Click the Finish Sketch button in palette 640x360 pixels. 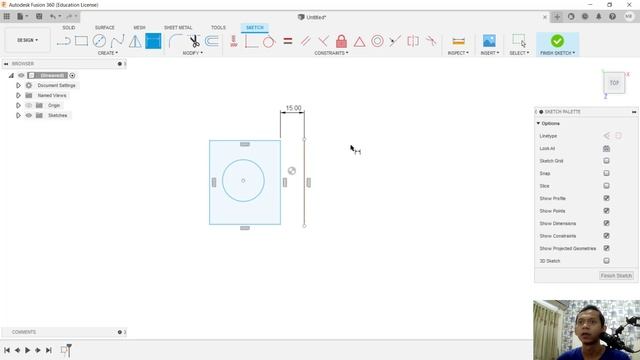[616, 276]
